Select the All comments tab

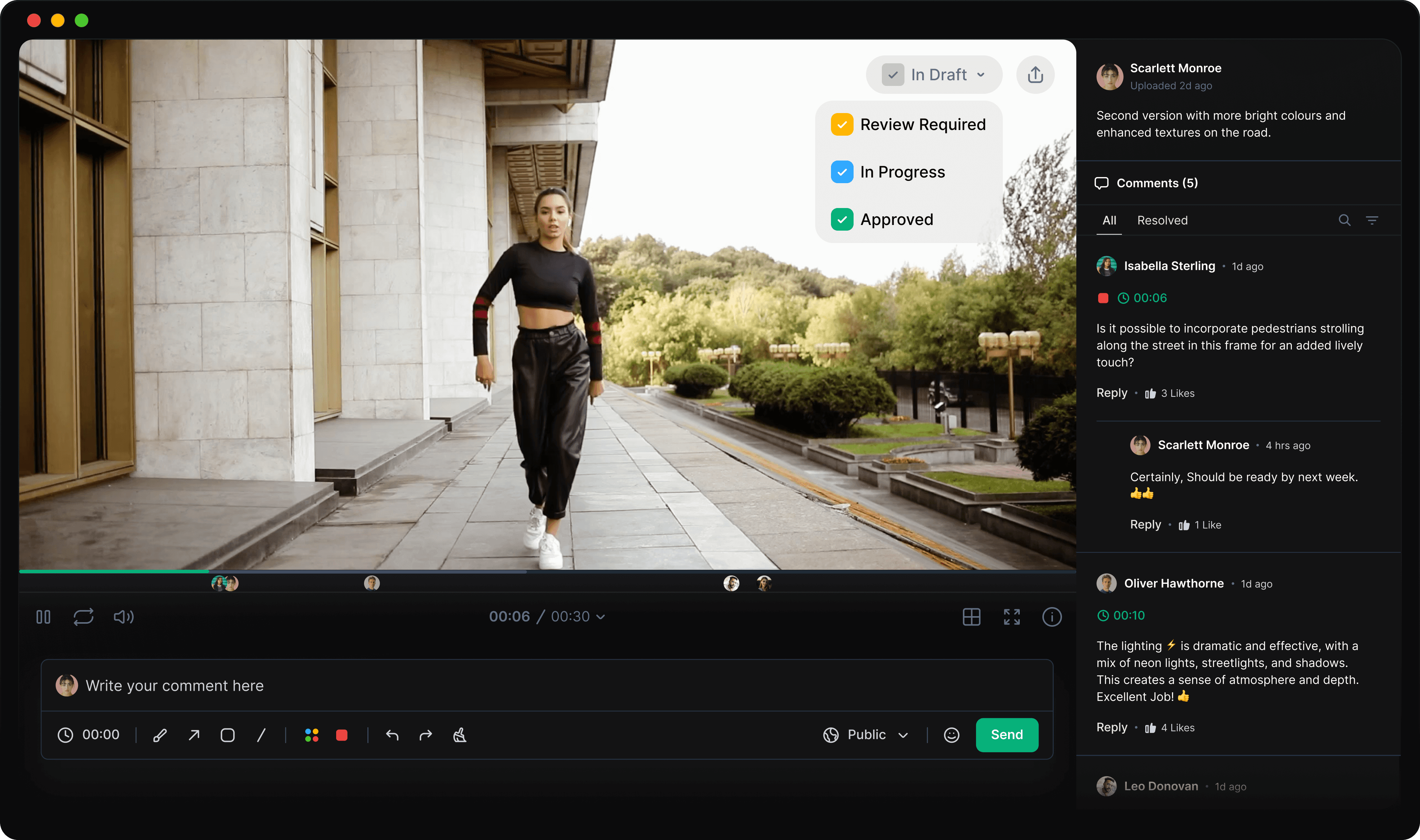(1109, 220)
